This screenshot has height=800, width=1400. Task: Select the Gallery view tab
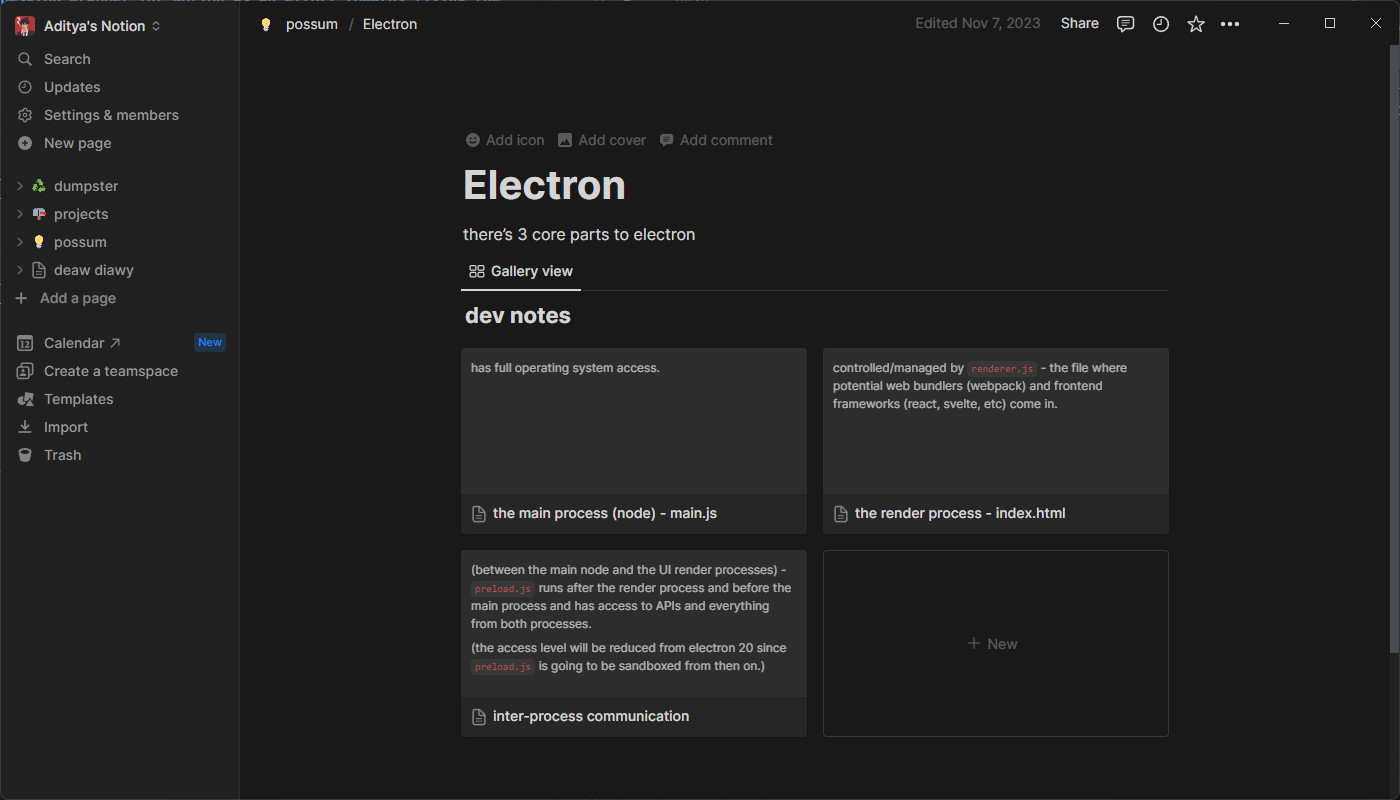(x=521, y=271)
